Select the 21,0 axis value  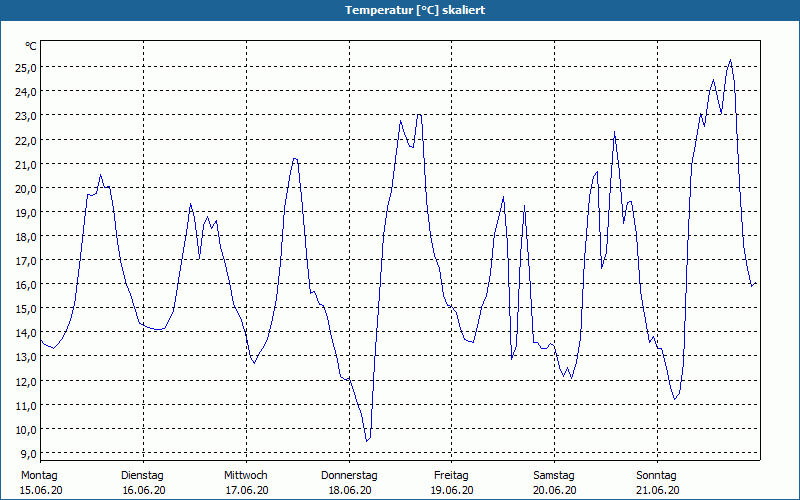click(x=26, y=164)
